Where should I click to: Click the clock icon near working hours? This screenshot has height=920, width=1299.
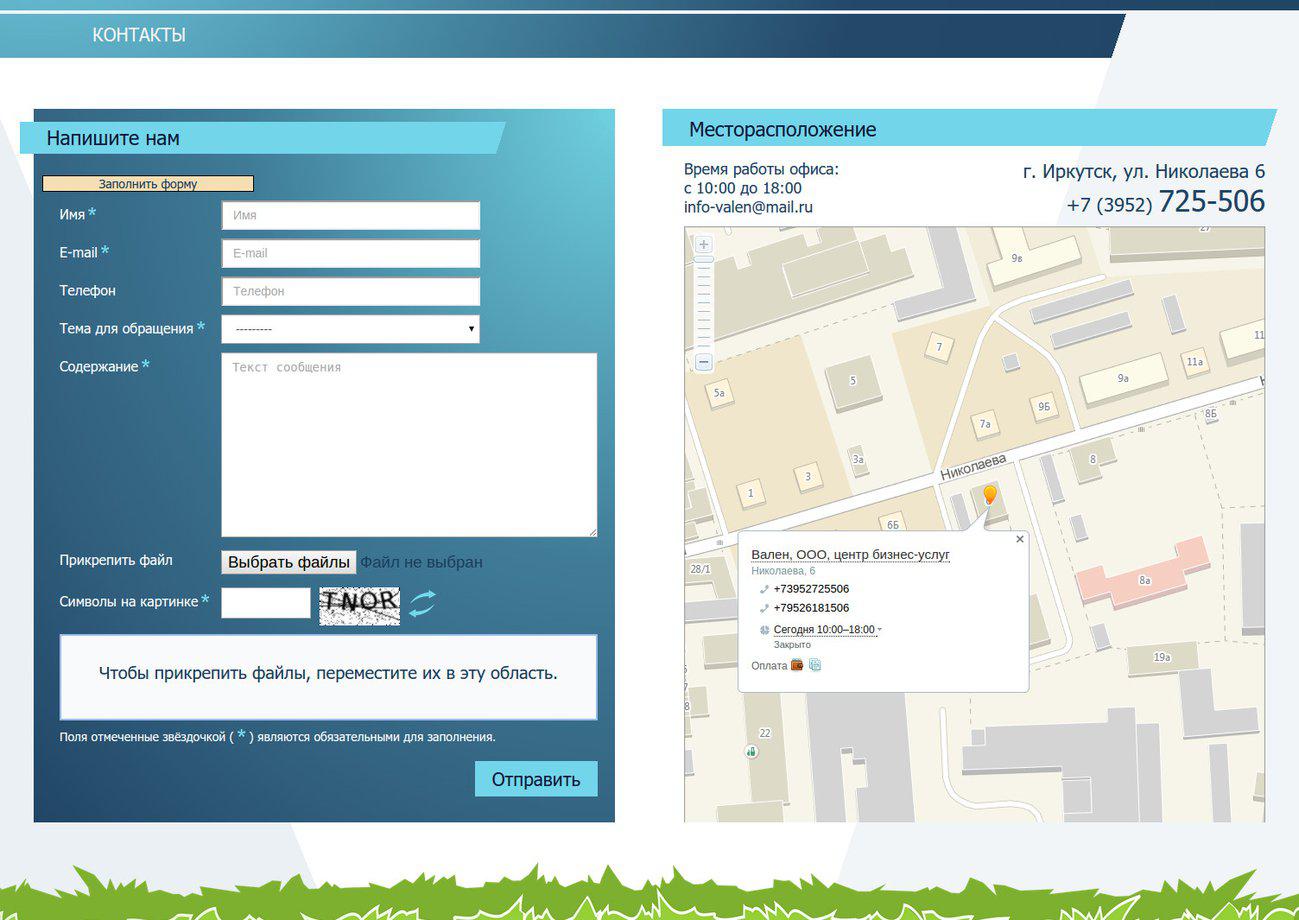[x=764, y=630]
